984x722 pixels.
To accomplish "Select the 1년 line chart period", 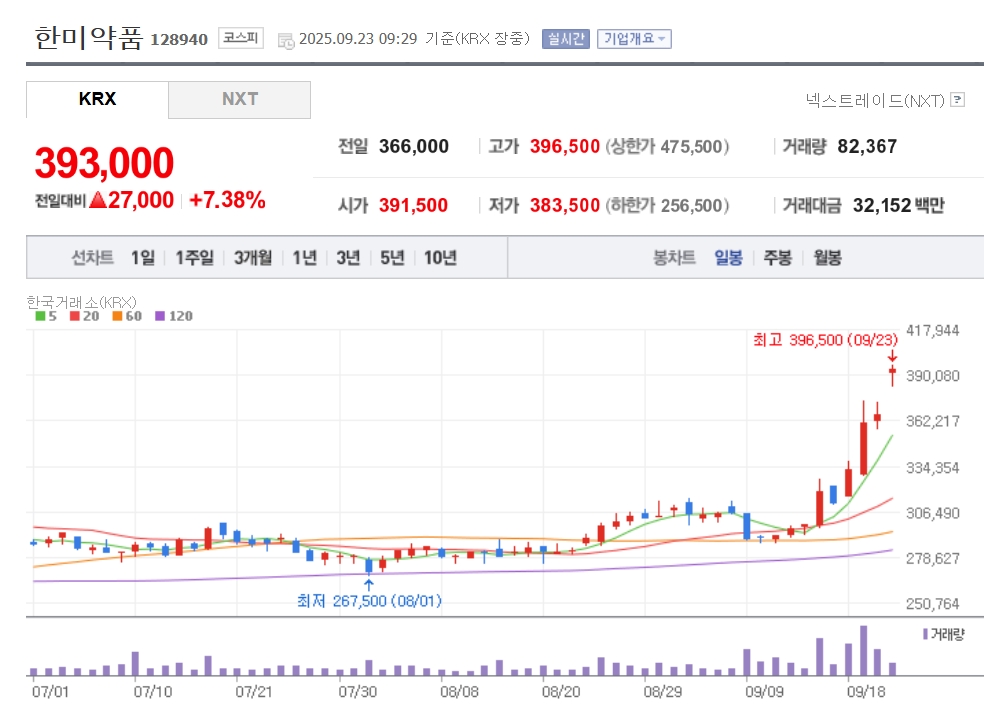I will pos(304,257).
